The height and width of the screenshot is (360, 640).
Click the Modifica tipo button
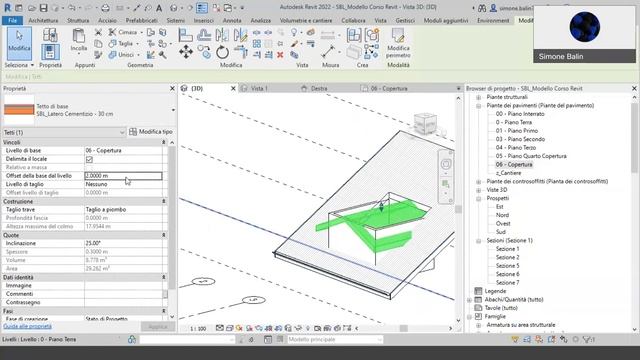pos(151,132)
